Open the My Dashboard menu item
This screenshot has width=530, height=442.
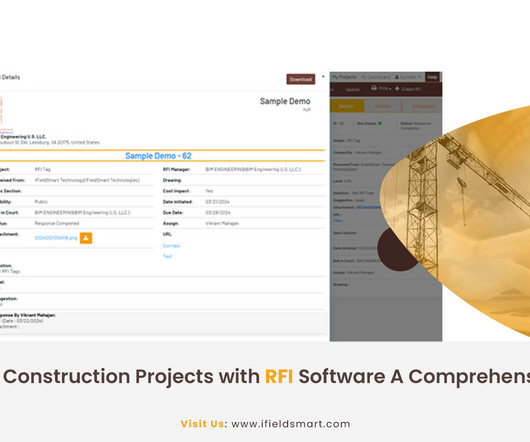click(375, 77)
